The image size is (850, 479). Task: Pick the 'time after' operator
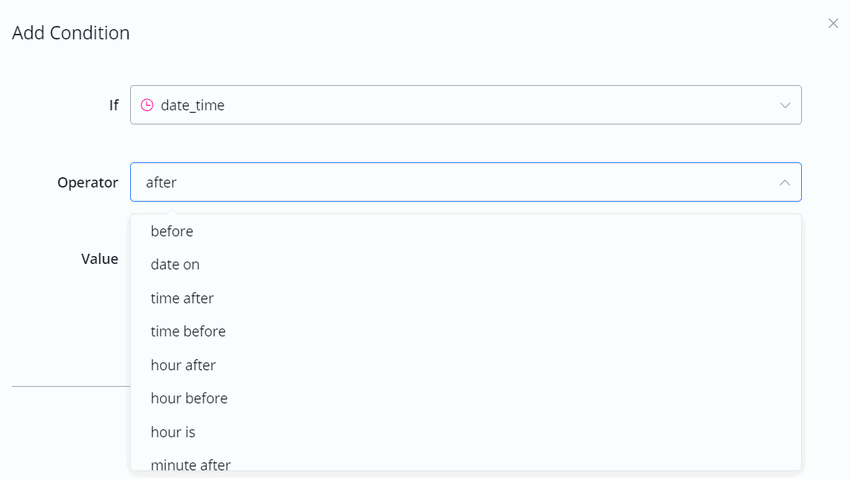click(x=182, y=298)
